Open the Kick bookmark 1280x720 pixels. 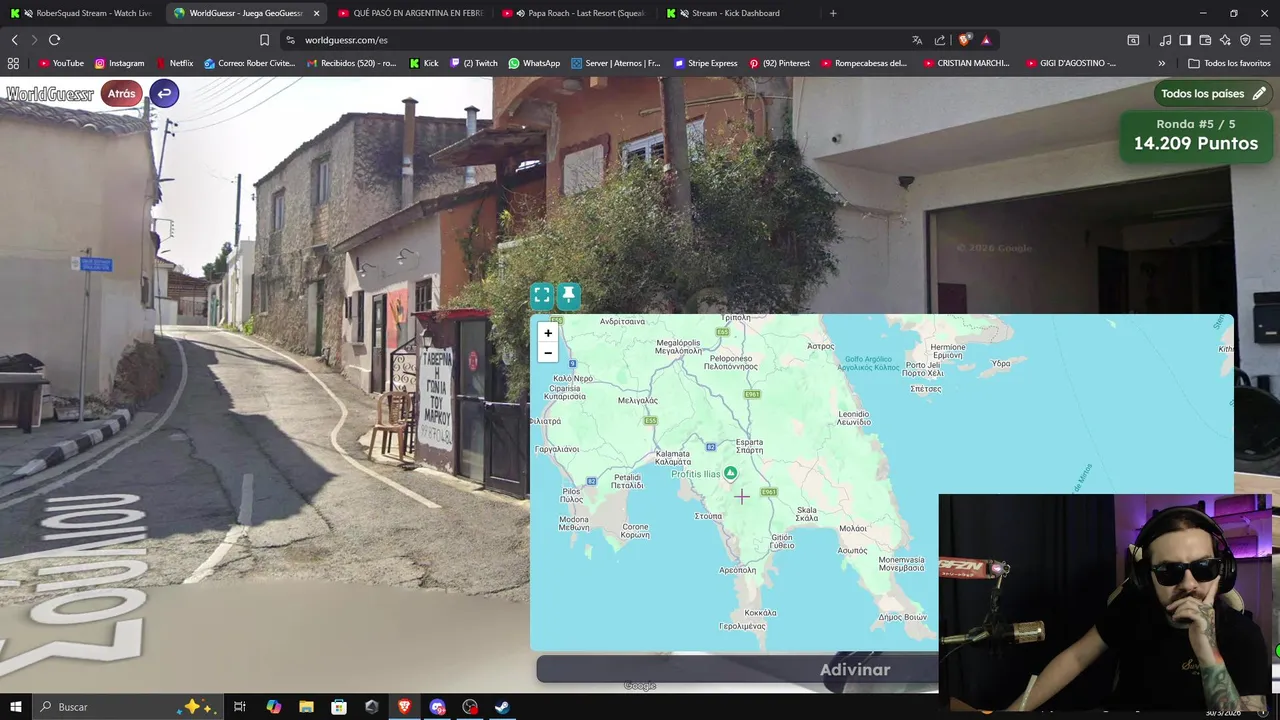pos(424,63)
